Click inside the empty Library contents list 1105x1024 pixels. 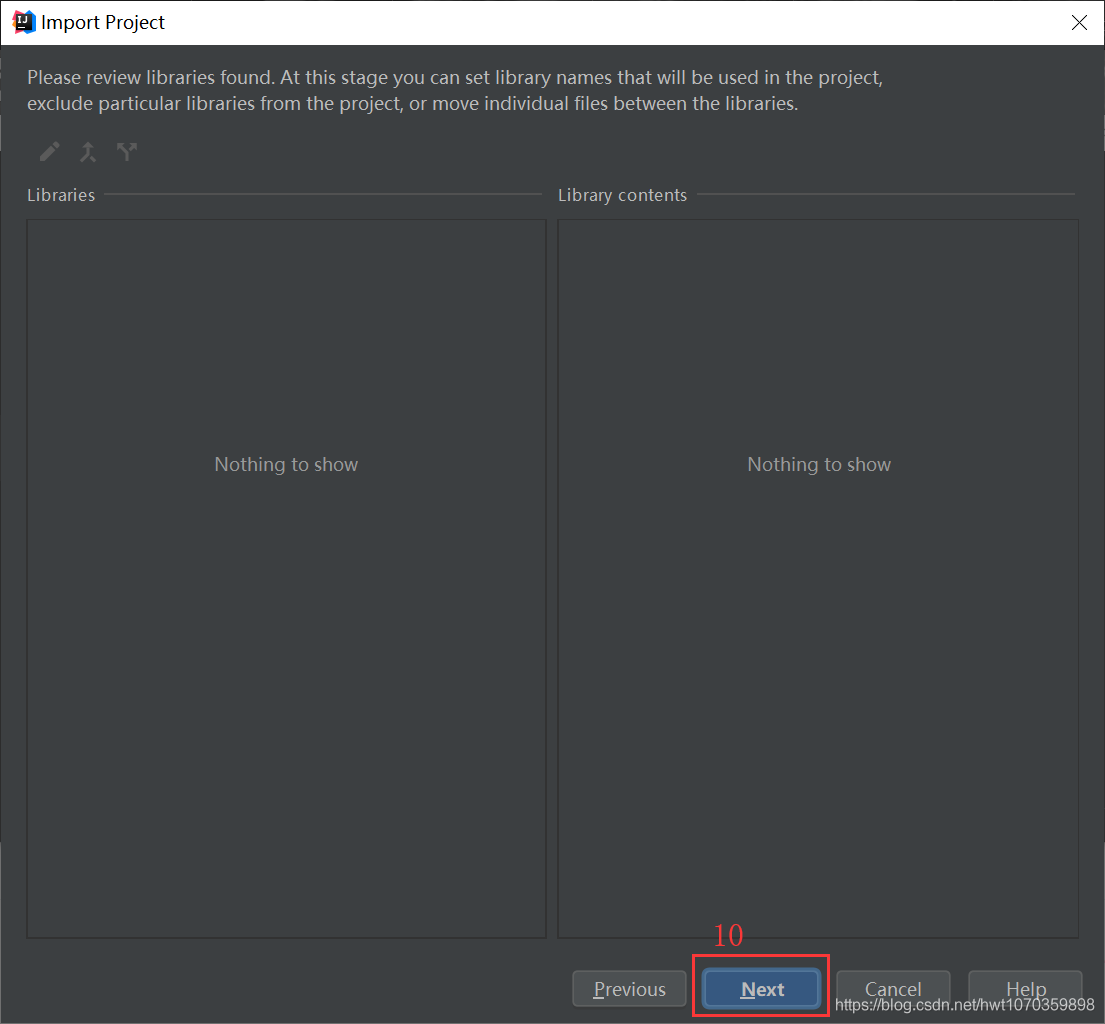[x=818, y=578]
